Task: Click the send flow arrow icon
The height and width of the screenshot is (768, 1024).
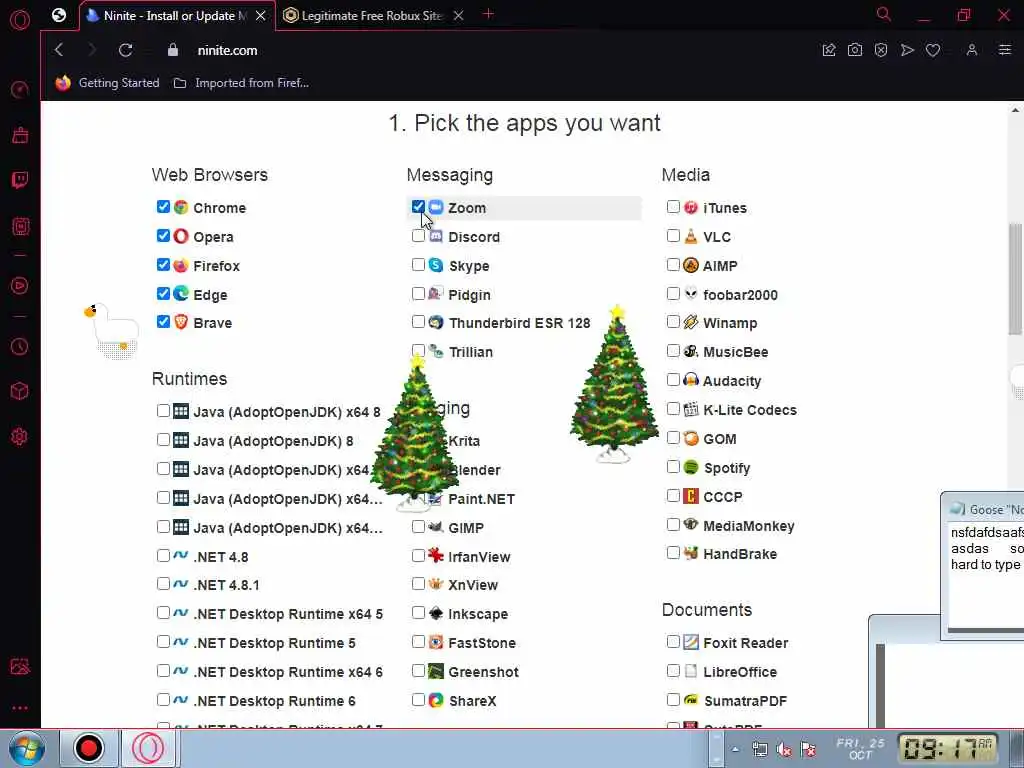Action: click(x=907, y=50)
